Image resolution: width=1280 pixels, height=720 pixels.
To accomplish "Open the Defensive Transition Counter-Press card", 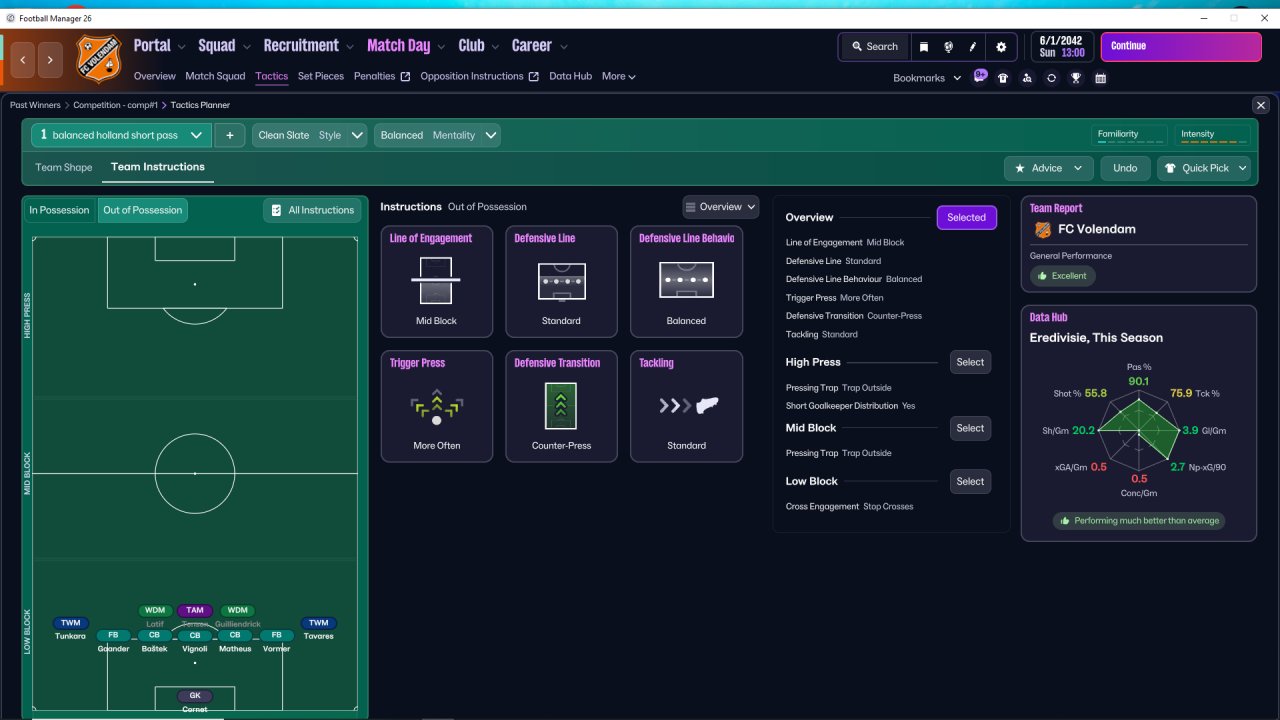I will [x=561, y=406].
